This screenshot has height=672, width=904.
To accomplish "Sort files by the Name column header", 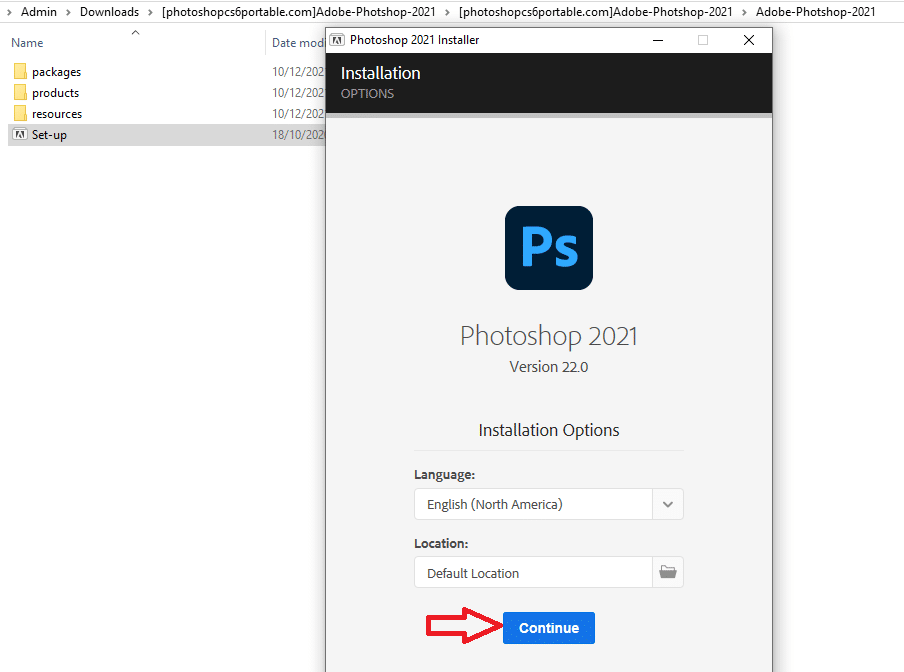I will point(28,43).
